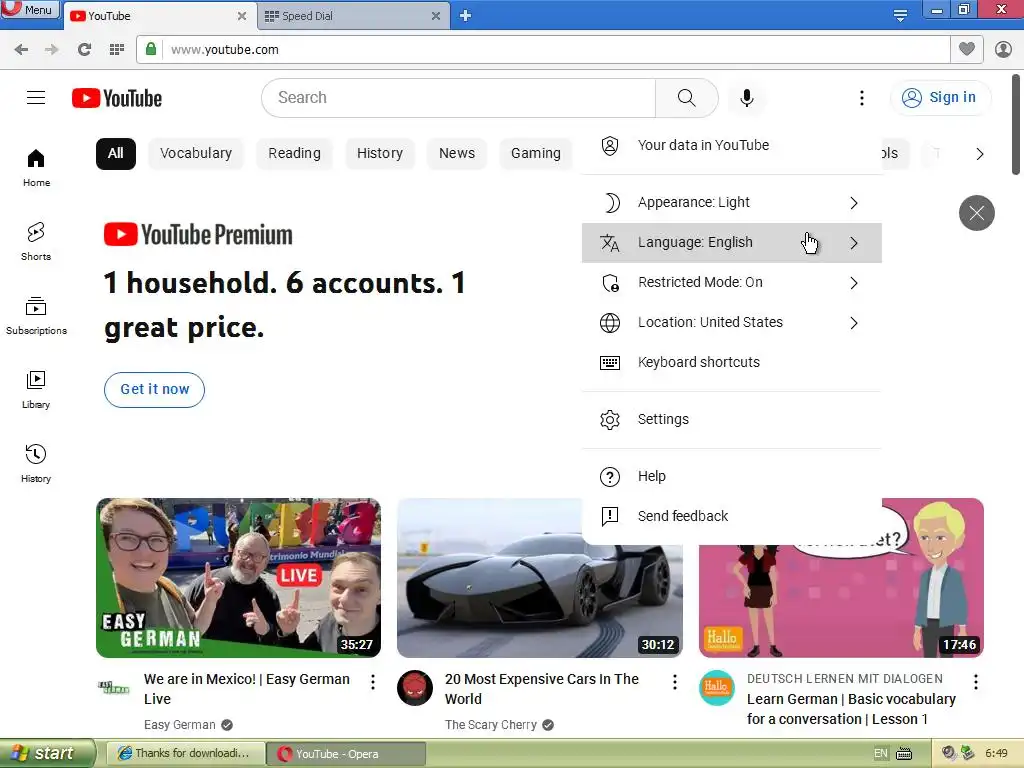Click the Sign in button

pos(940,97)
